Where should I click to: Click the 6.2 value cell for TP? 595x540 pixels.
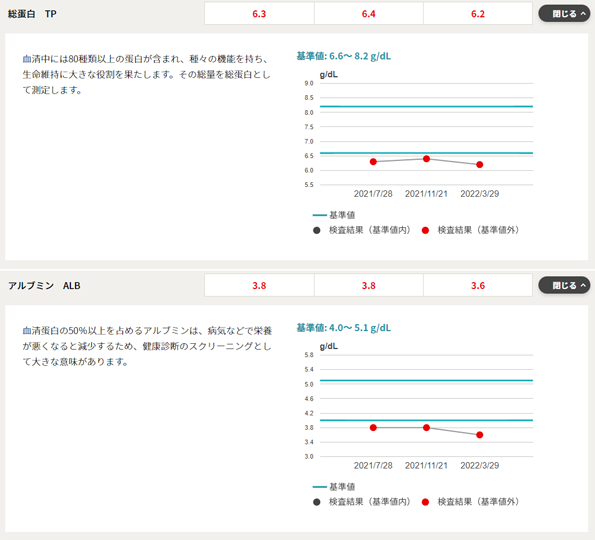[478, 14]
